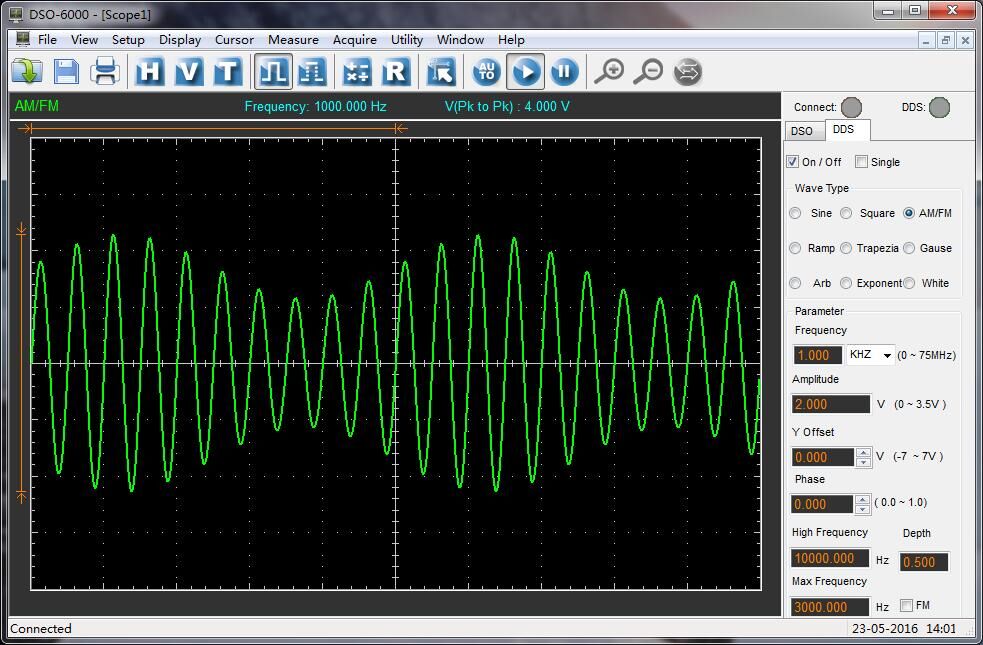
Task: Enable the Single checkbox
Action: click(861, 162)
